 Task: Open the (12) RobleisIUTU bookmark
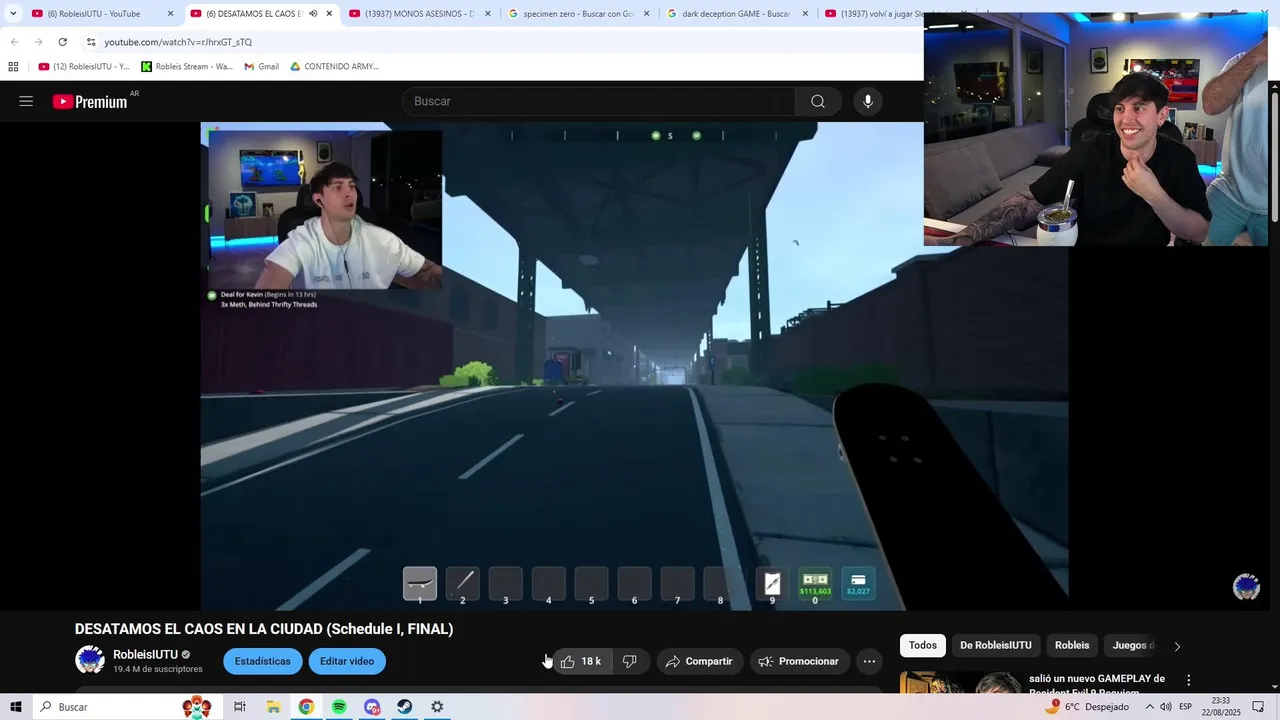[84, 67]
